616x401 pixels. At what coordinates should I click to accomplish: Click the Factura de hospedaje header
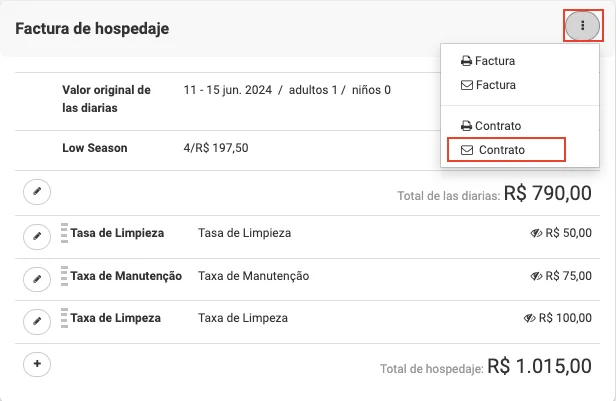(91, 29)
